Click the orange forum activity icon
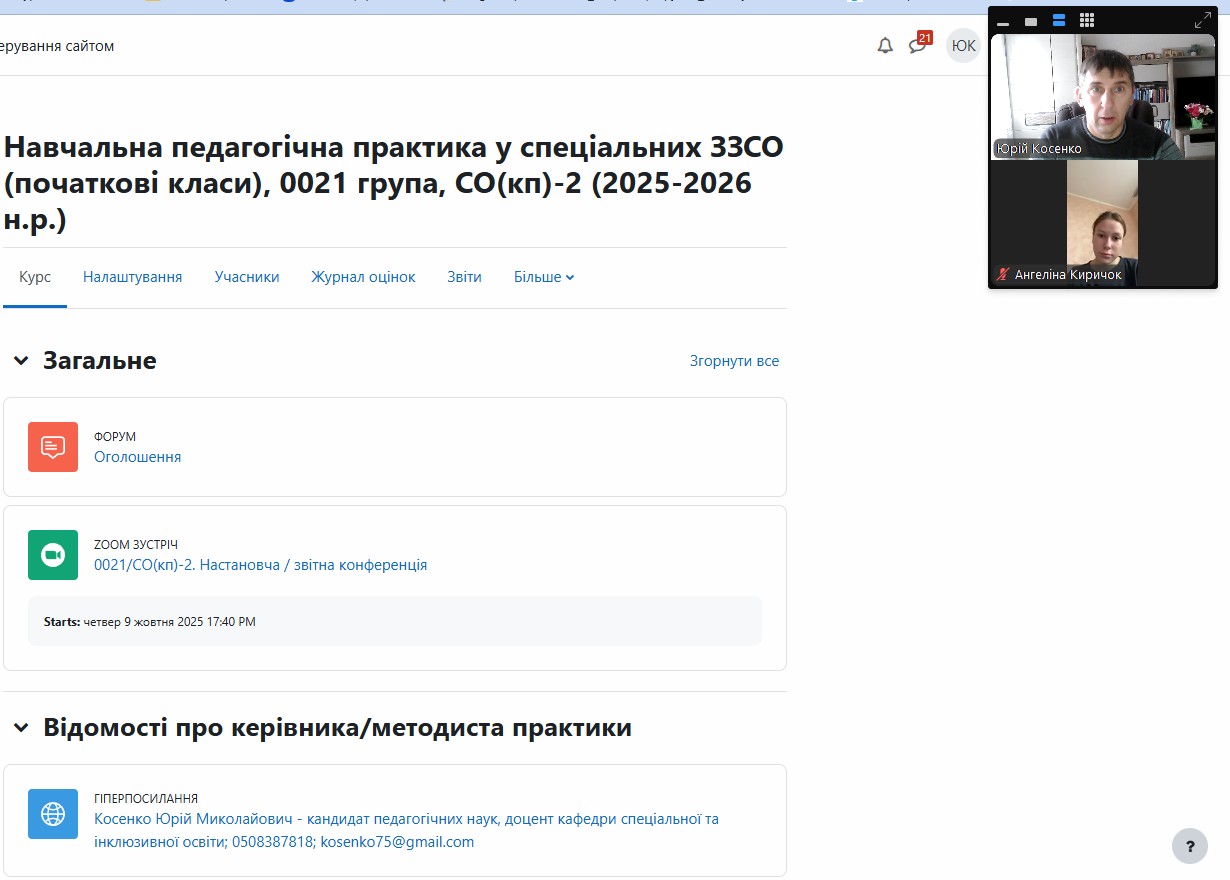This screenshot has width=1230, height=880. pos(53,447)
